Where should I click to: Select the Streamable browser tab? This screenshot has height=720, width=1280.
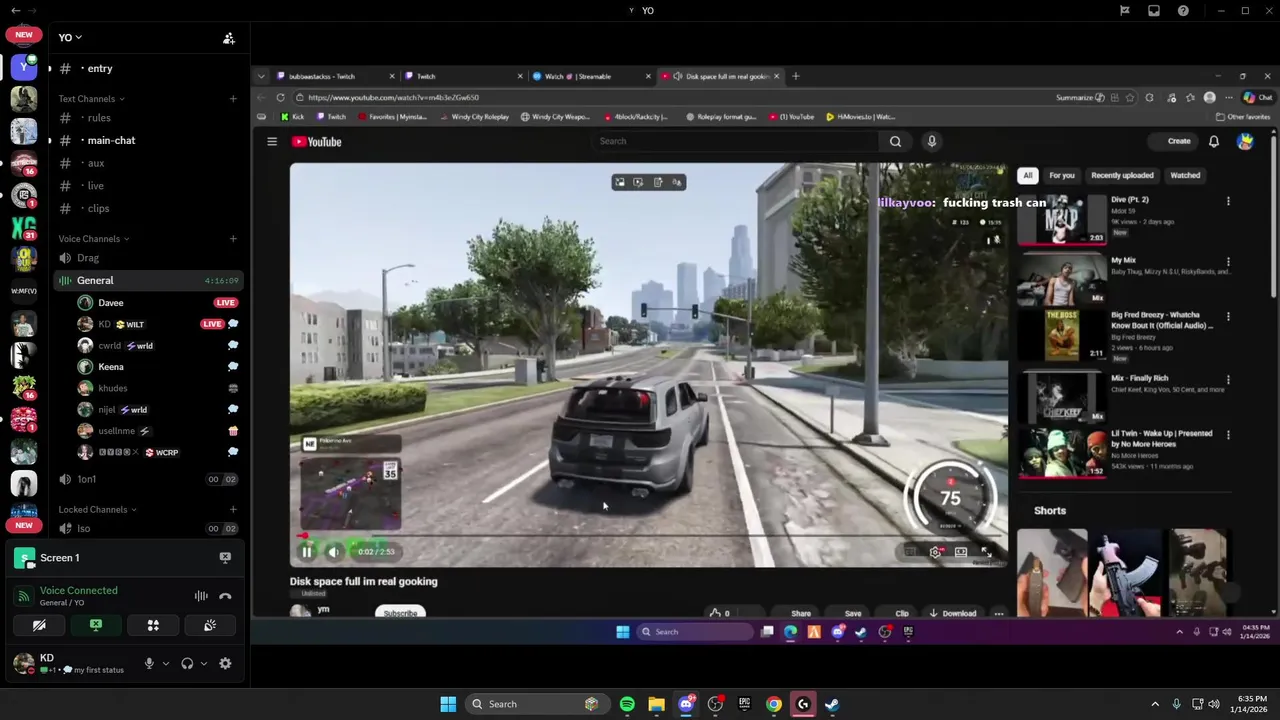pyautogui.click(x=590, y=76)
